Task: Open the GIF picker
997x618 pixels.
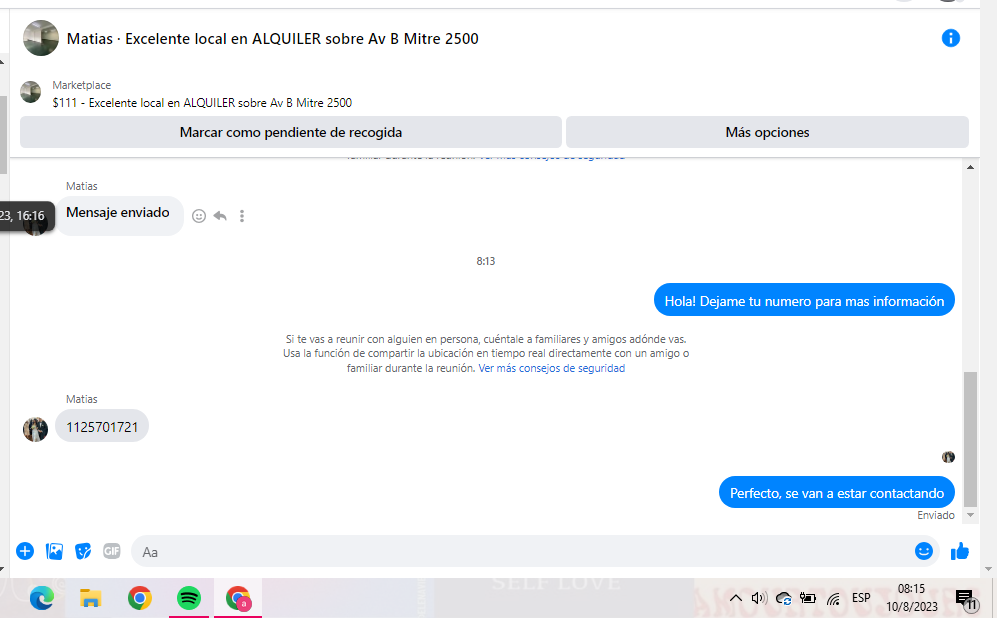Action: tap(112, 551)
